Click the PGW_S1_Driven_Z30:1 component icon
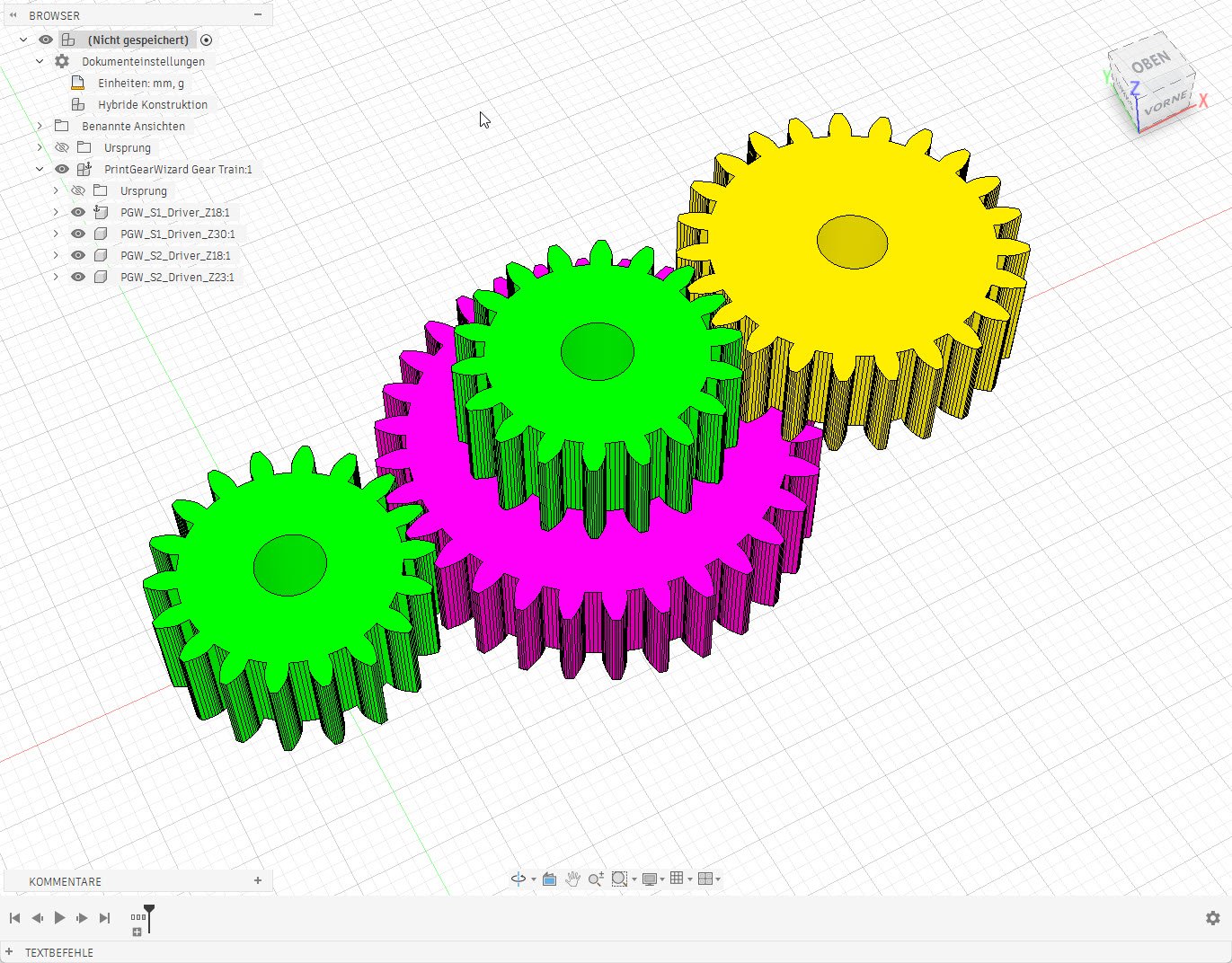 tap(101, 234)
